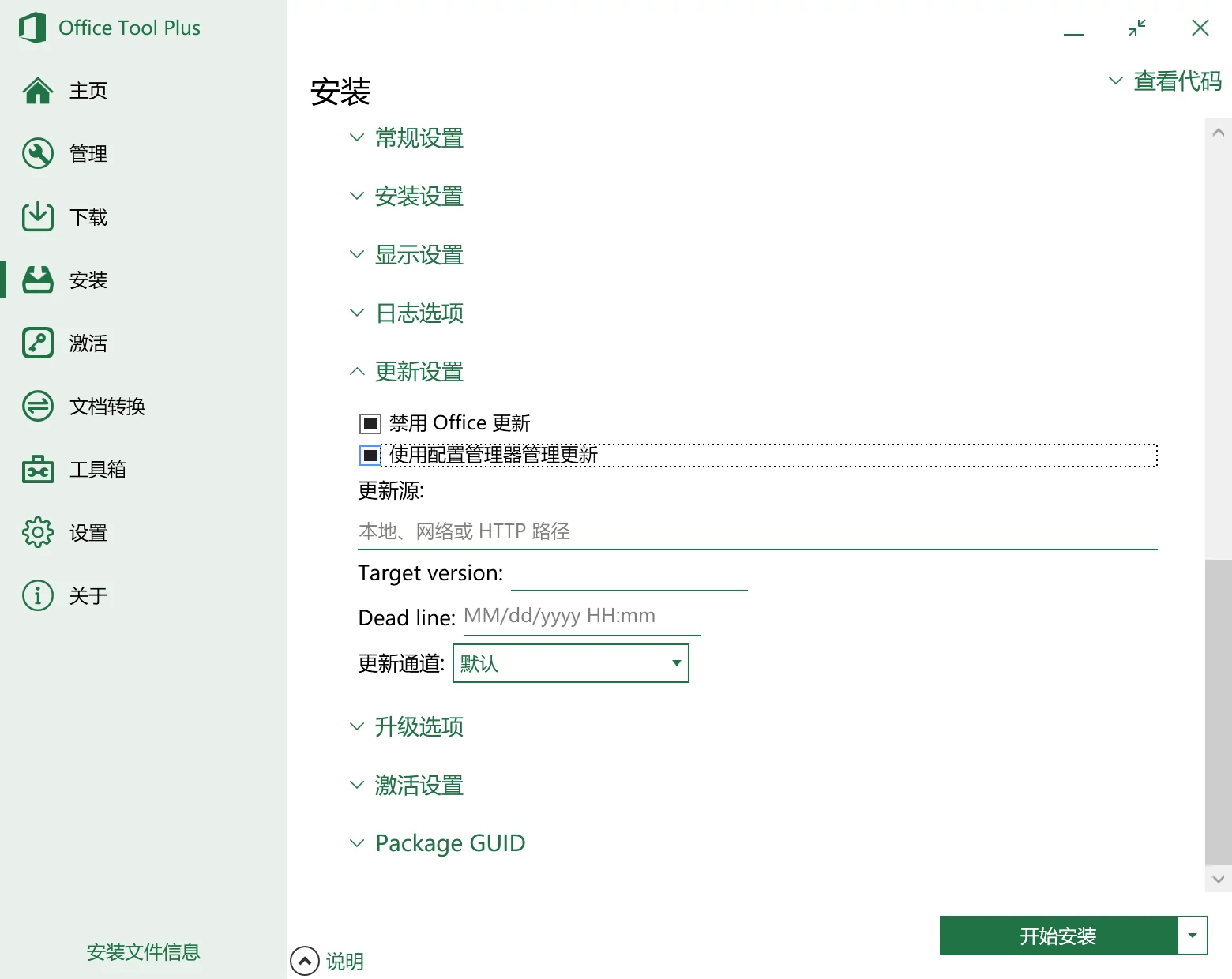Close the Office Tool Plus window

[1200, 28]
